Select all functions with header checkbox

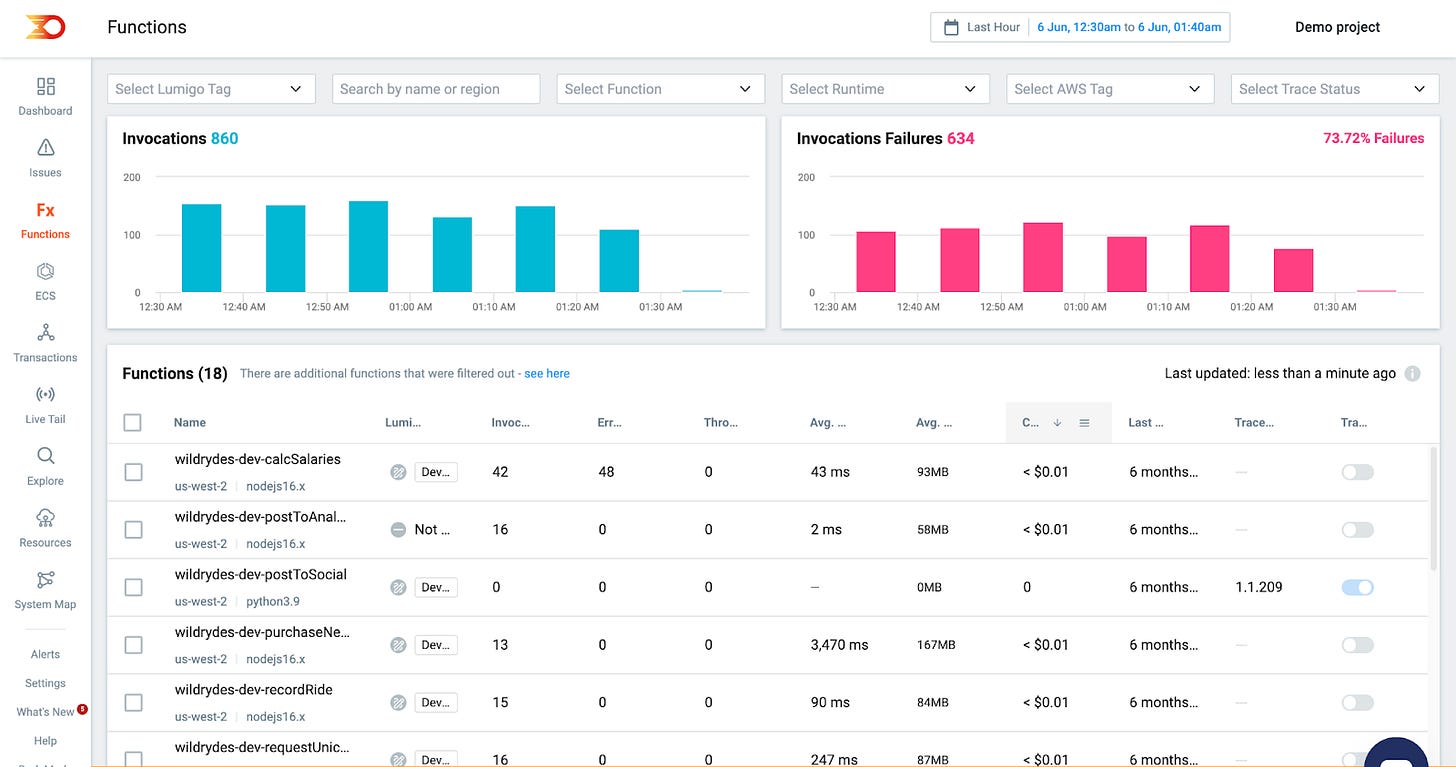point(133,423)
